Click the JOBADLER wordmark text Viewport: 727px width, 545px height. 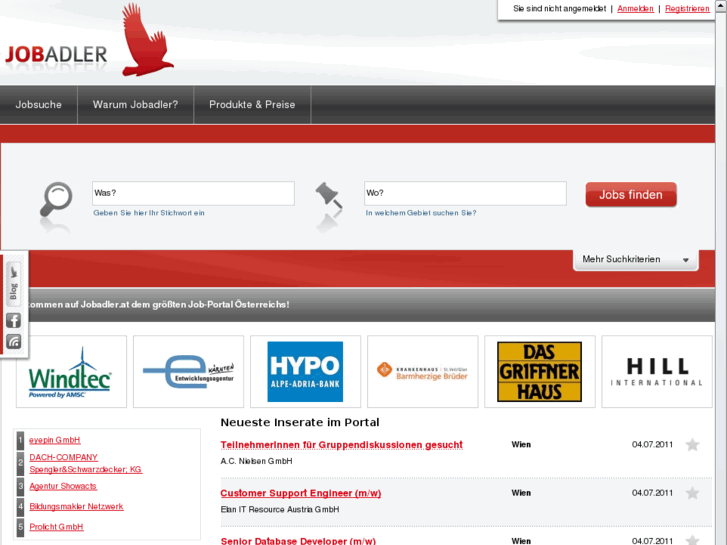click(56, 55)
